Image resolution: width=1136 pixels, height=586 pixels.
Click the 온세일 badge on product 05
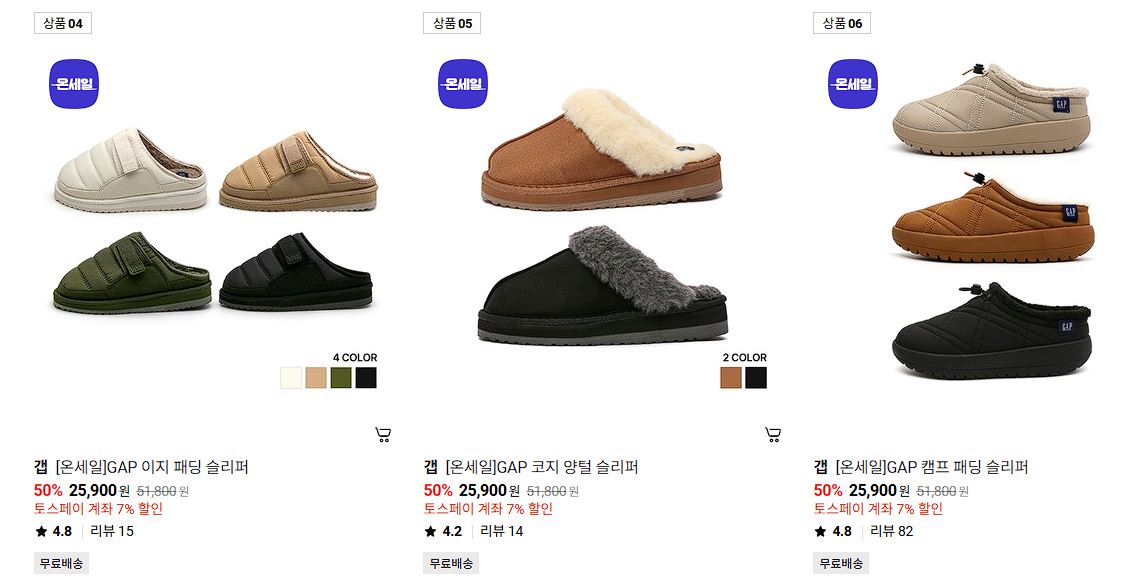(464, 84)
